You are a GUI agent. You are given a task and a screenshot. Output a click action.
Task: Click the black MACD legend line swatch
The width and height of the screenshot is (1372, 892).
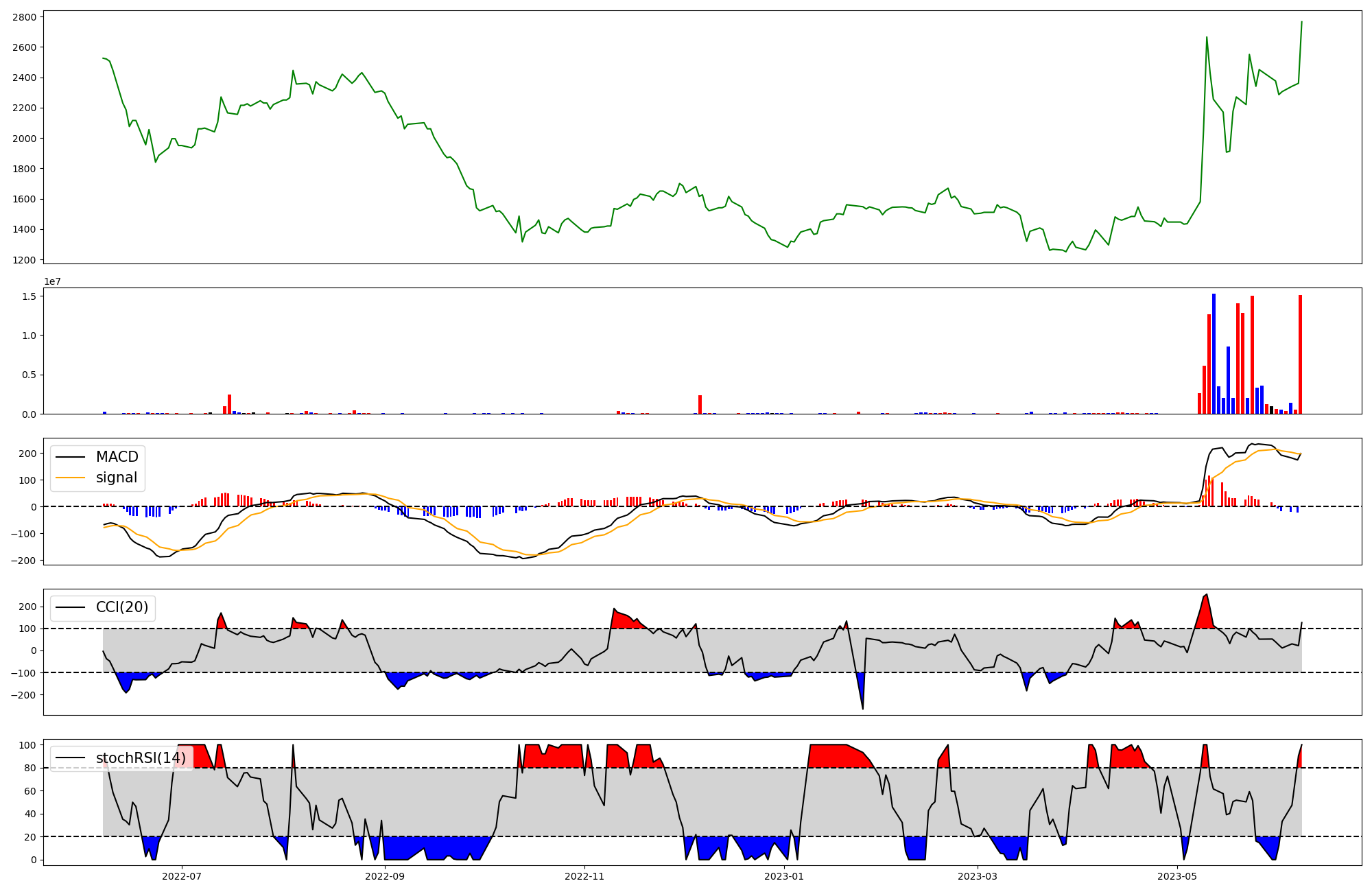[70, 457]
